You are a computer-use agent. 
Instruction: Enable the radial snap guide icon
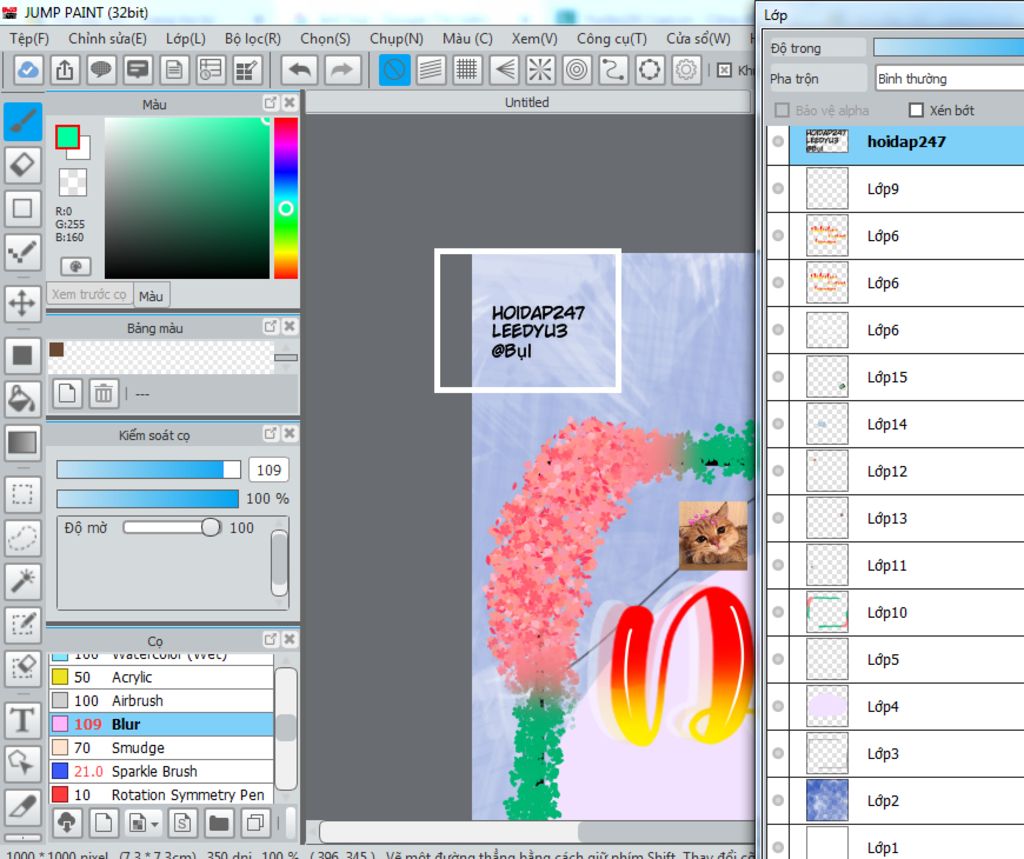tap(540, 70)
